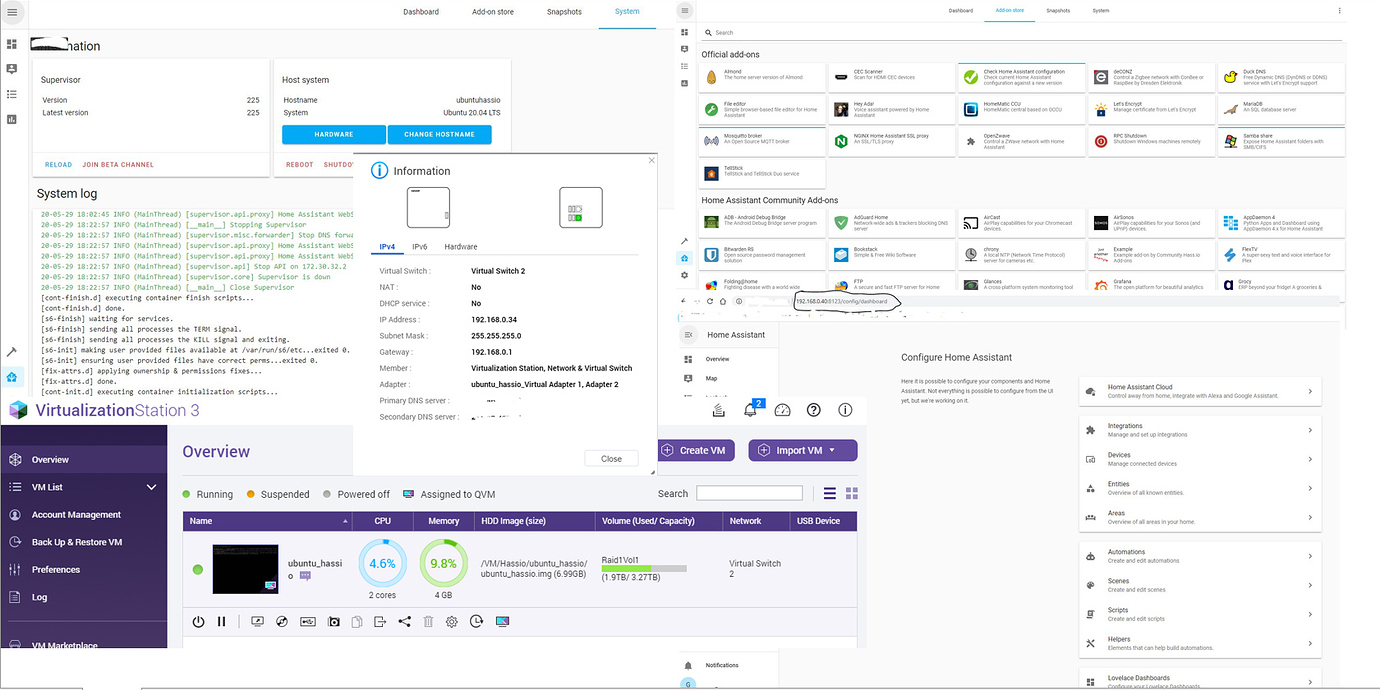
Task: Open the Mosquitto broker add-on
Action: 762,140
